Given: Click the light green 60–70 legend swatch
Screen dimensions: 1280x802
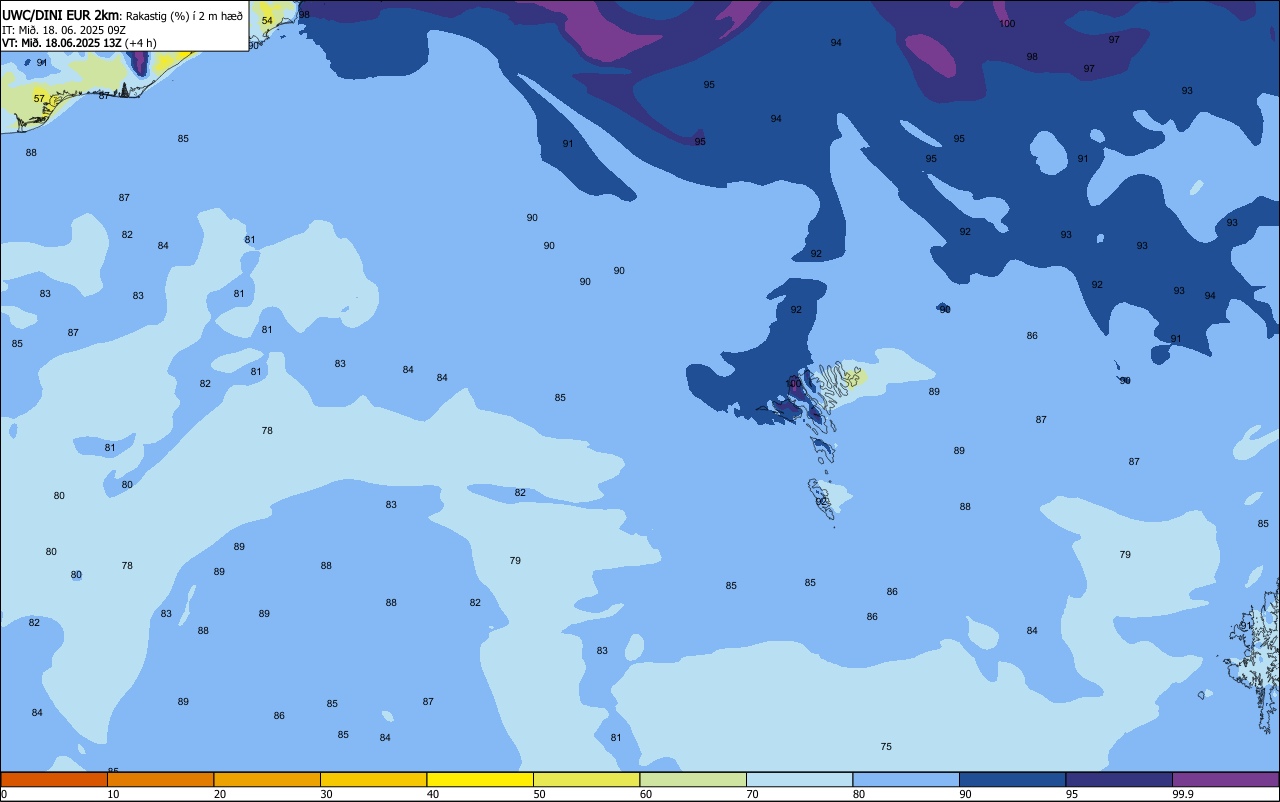Looking at the screenshot, I should click(693, 779).
